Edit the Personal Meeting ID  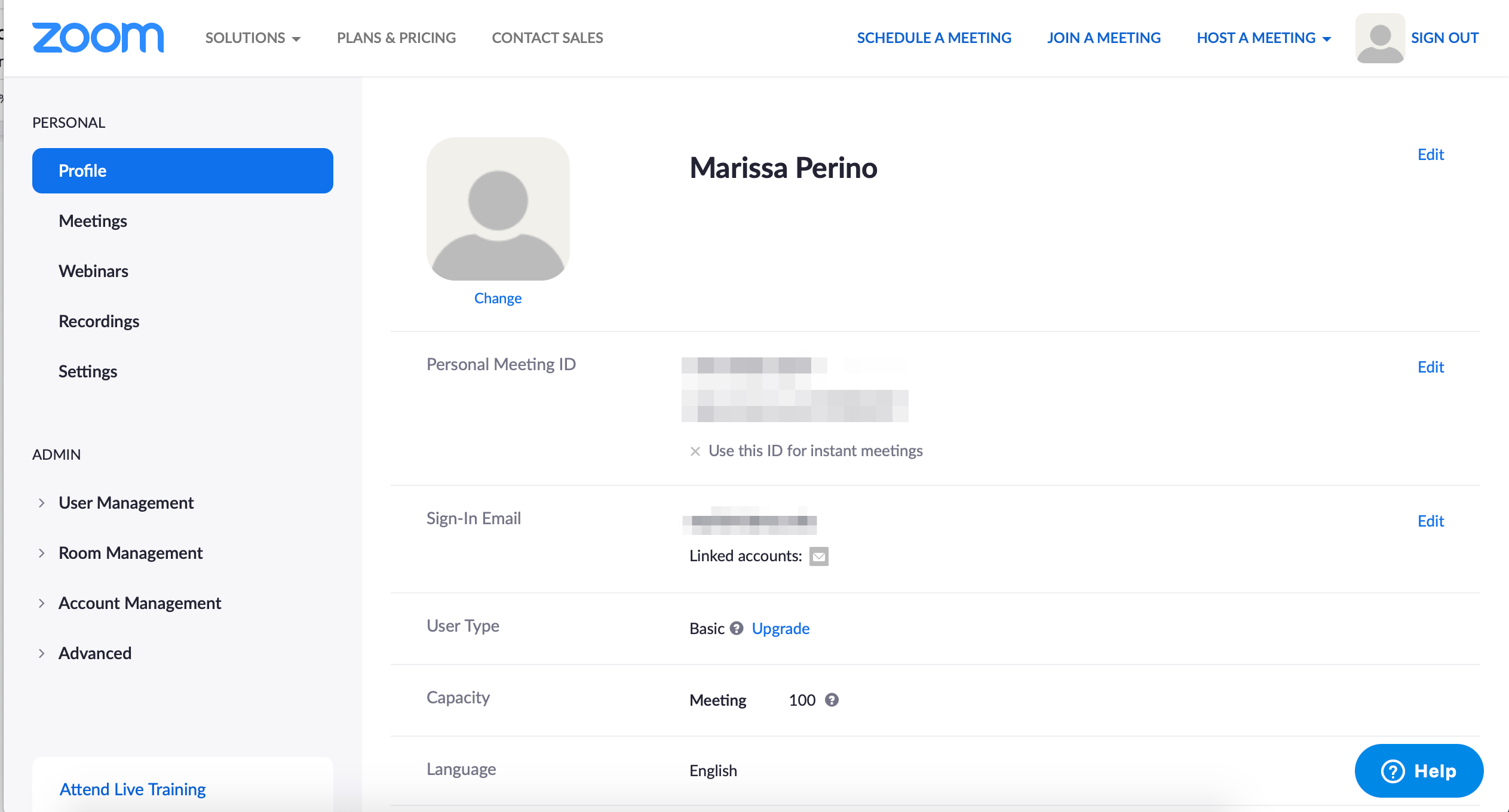click(x=1430, y=367)
